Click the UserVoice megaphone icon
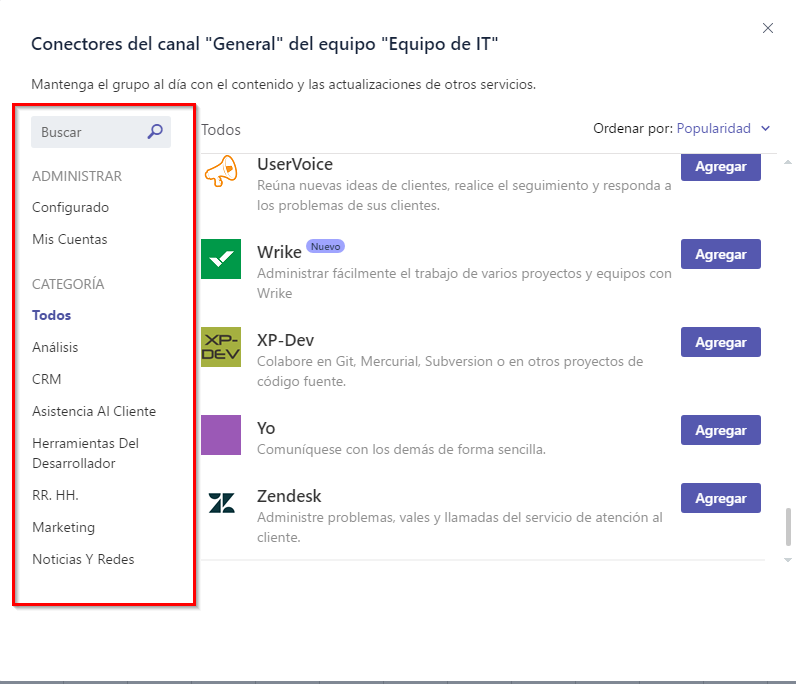Image resolution: width=796 pixels, height=684 pixels. point(221,171)
